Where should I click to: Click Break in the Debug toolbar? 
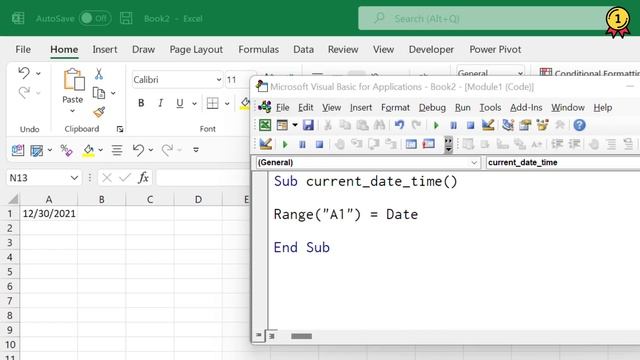click(302, 144)
